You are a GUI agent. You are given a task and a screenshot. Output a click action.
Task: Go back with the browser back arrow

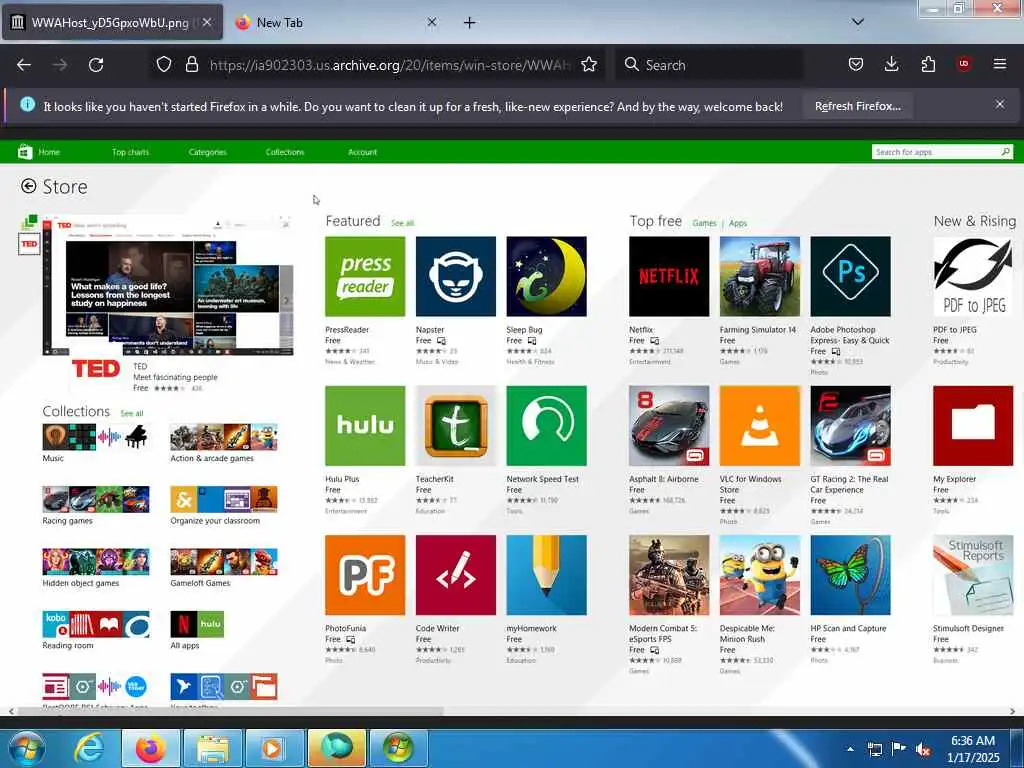coord(24,65)
